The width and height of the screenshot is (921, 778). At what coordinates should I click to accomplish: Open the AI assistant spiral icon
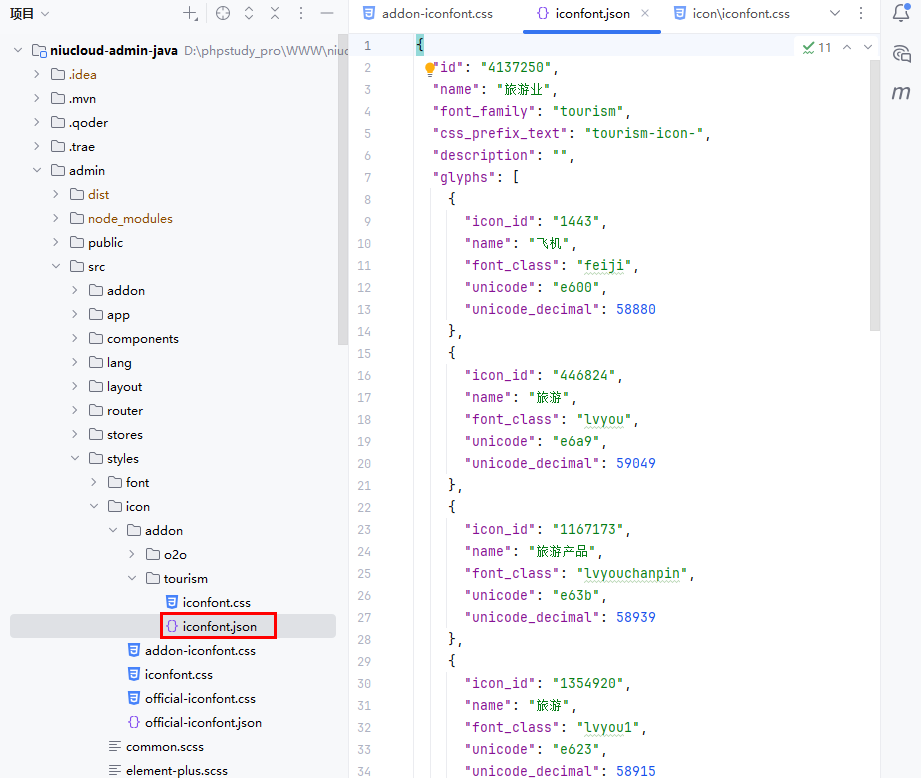900,53
